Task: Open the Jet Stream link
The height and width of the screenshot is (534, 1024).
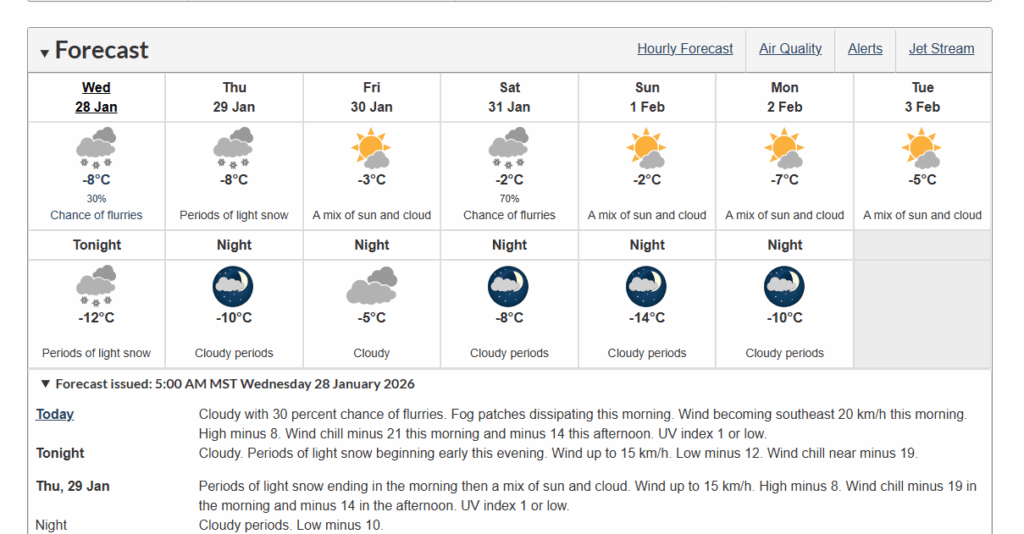Action: (941, 48)
